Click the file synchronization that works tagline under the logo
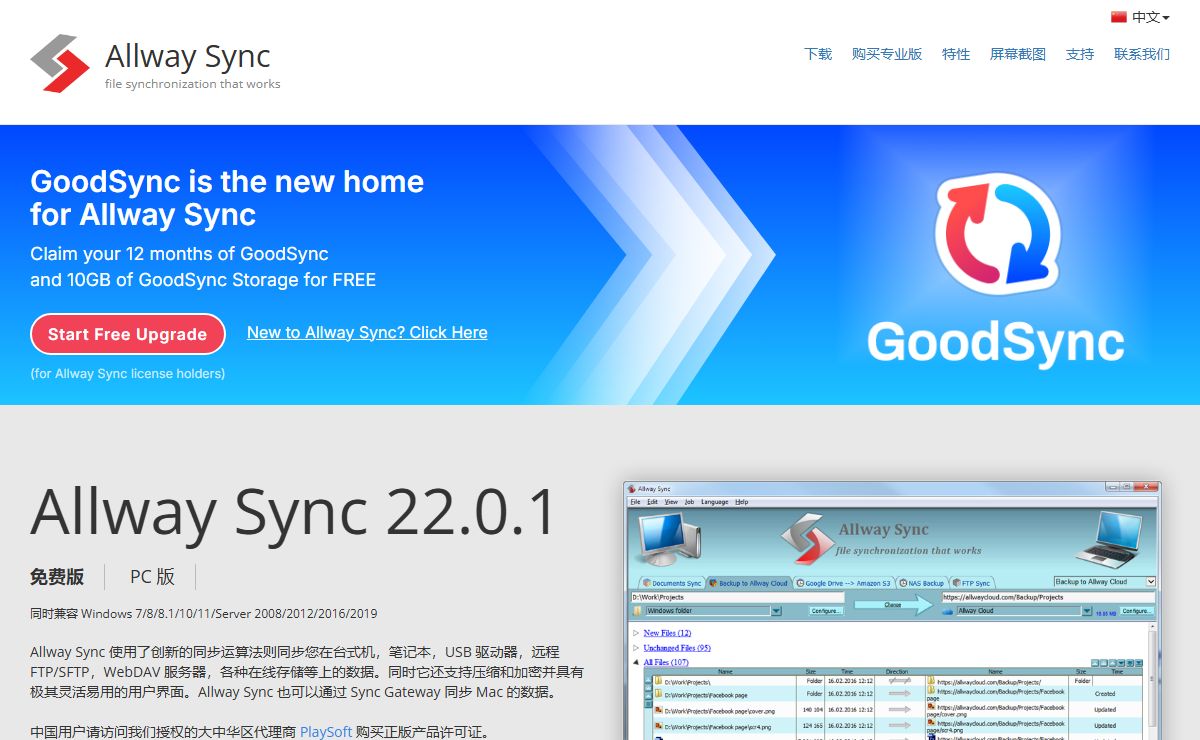Image resolution: width=1200 pixels, height=740 pixels. (x=192, y=84)
